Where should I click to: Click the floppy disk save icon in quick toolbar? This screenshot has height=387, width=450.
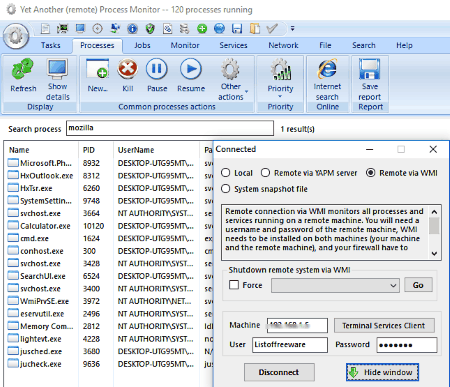pos(237,29)
